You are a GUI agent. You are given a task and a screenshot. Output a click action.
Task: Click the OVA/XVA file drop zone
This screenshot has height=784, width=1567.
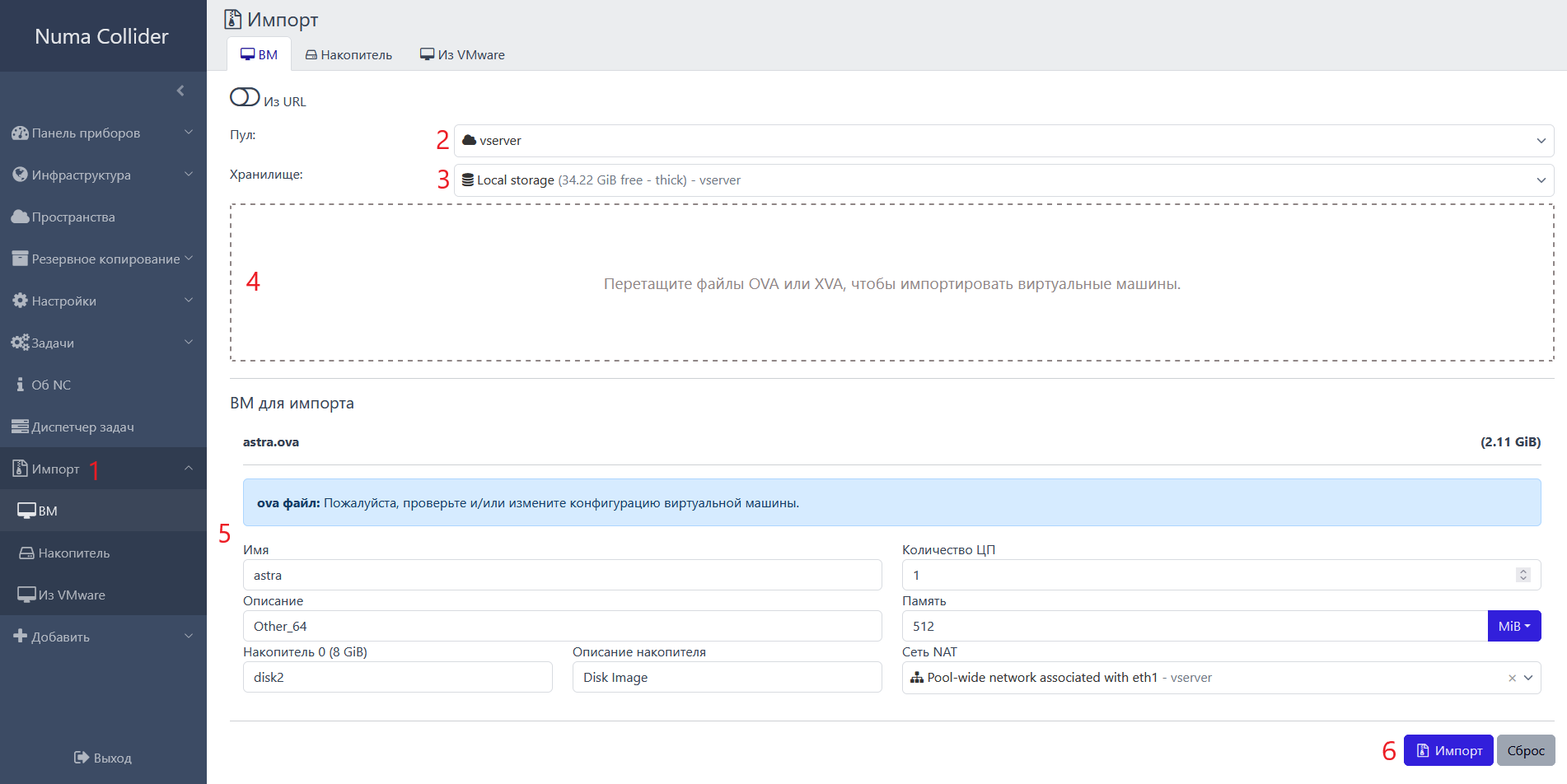click(x=891, y=282)
